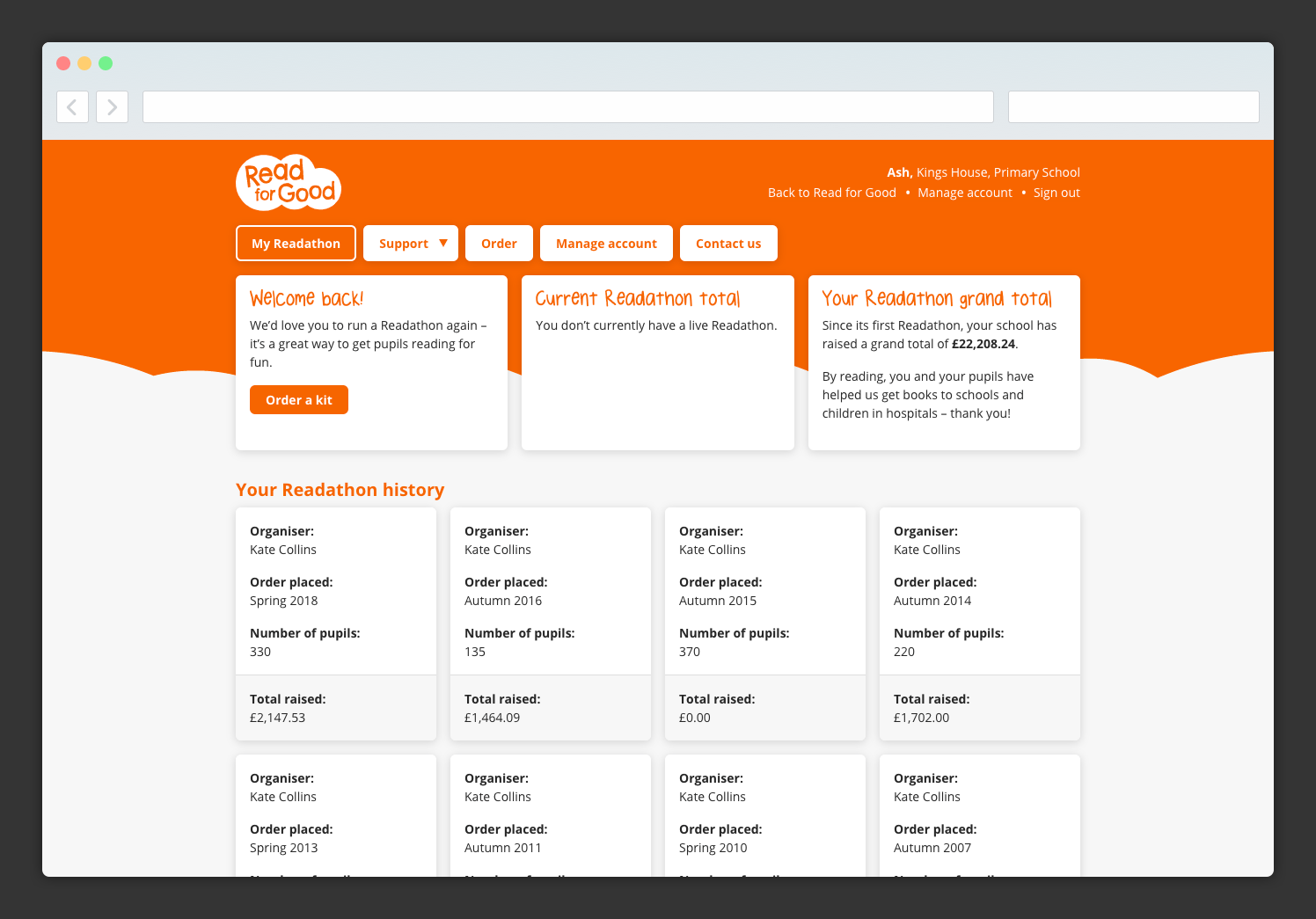
Task: Click the 135 pupils value
Action: (475, 652)
